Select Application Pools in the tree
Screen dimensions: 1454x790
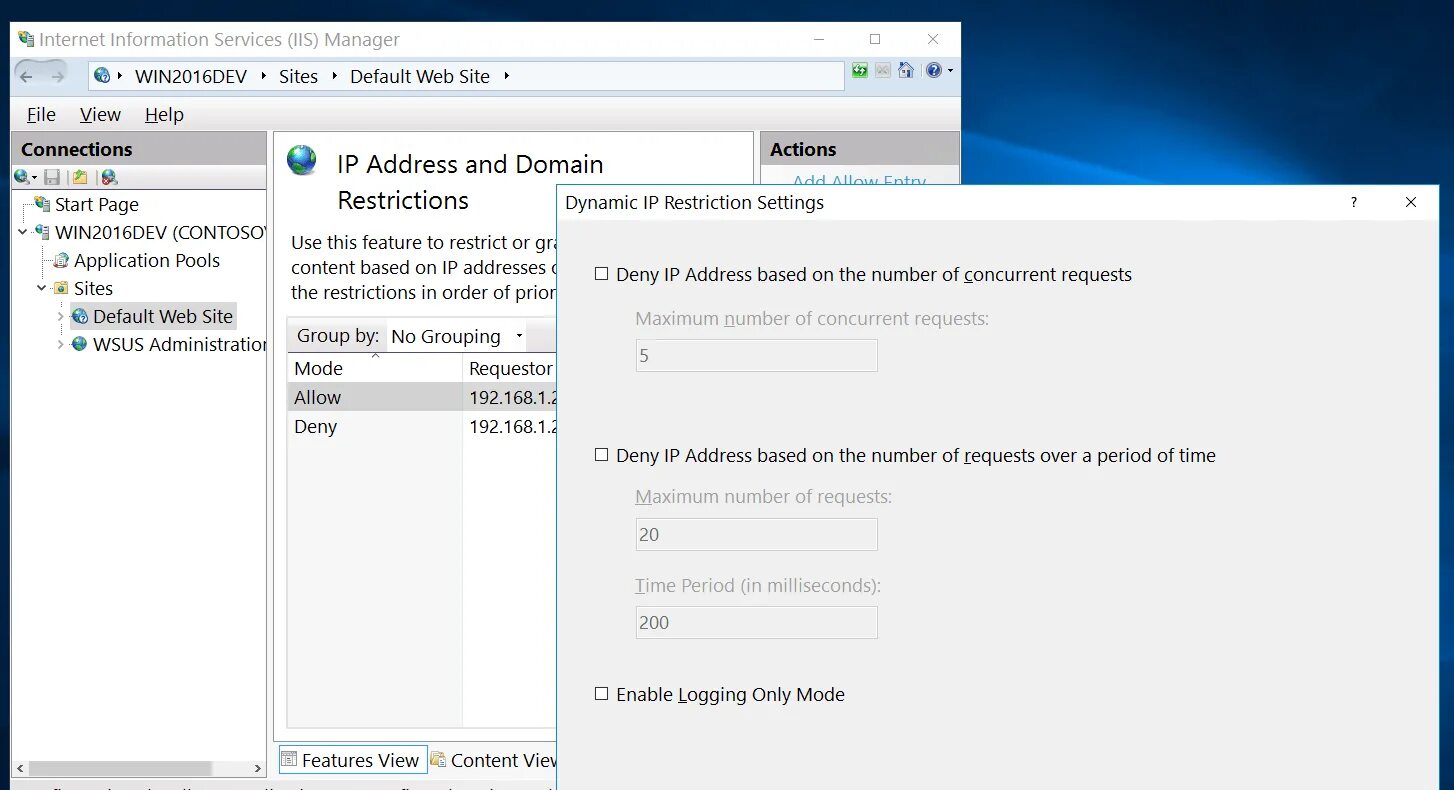pos(146,260)
